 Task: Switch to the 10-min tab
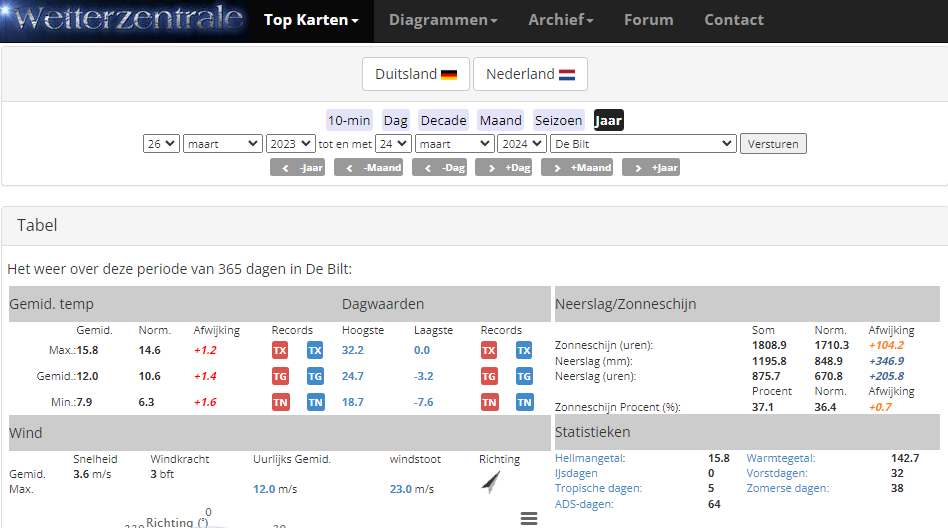point(349,120)
